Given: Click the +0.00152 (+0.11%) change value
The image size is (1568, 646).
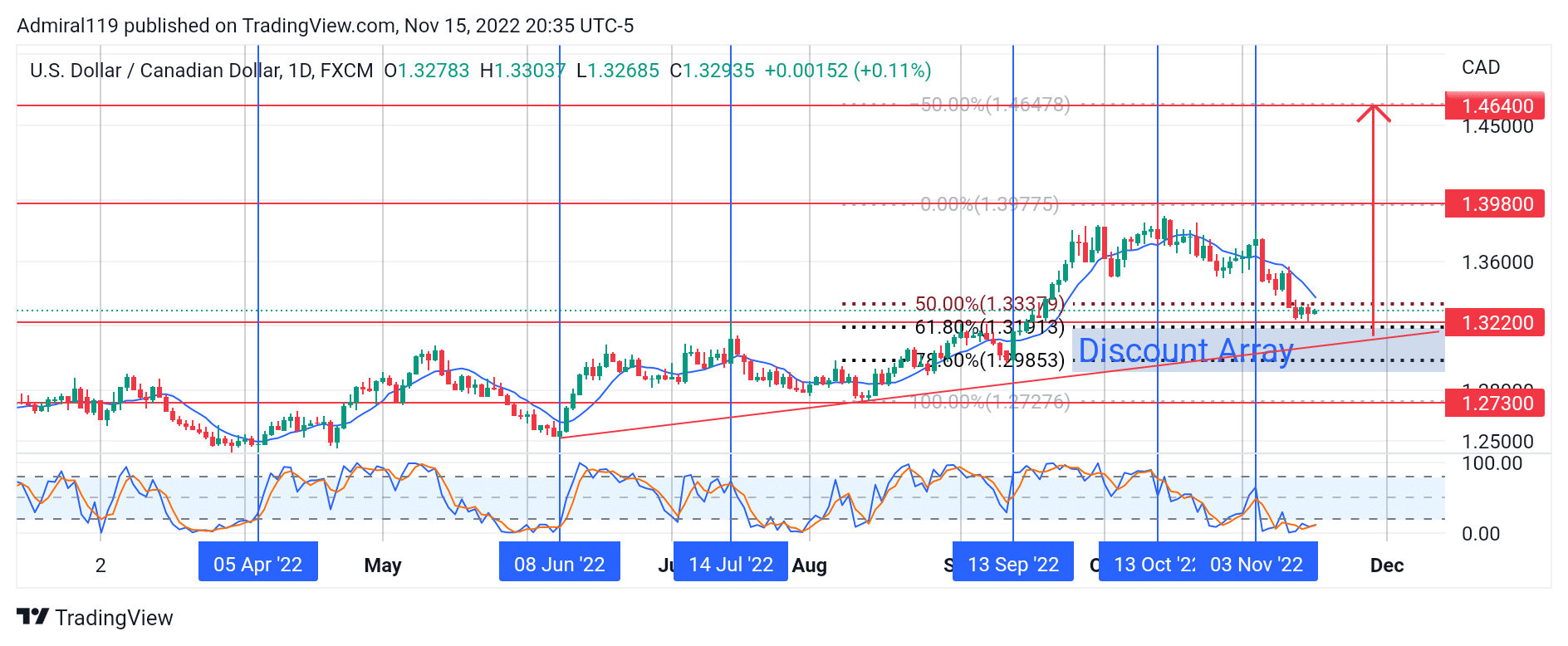Looking at the screenshot, I should click(x=848, y=71).
